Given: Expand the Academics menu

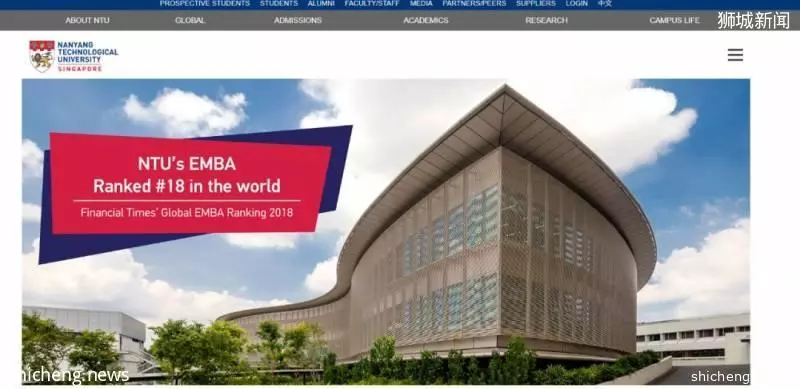Looking at the screenshot, I should [x=426, y=20].
